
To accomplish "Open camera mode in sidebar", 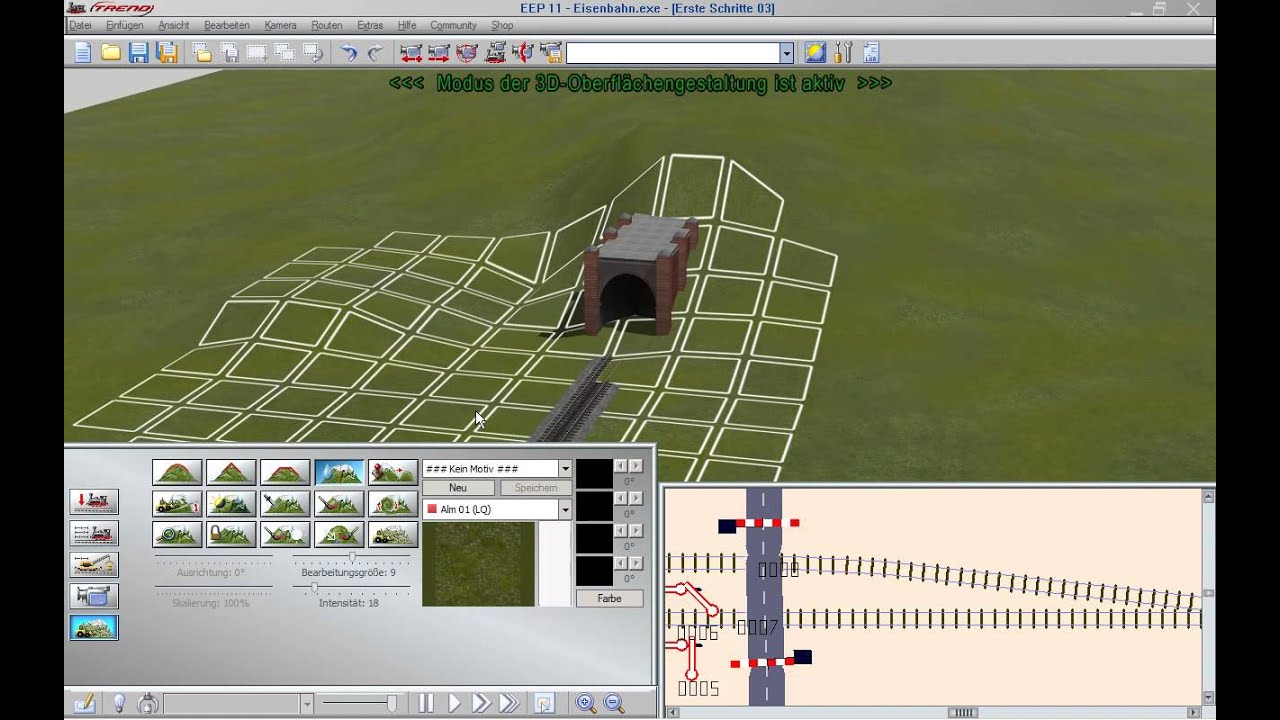I will click(x=94, y=597).
